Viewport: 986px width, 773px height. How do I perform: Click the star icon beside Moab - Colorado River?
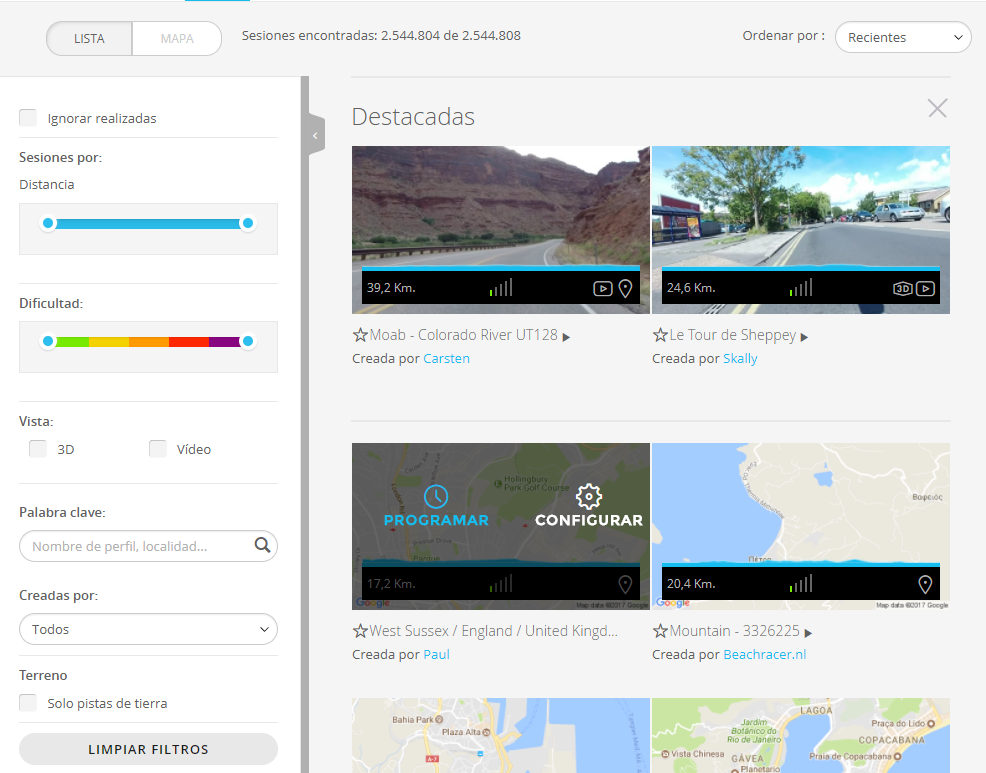pyautogui.click(x=360, y=336)
